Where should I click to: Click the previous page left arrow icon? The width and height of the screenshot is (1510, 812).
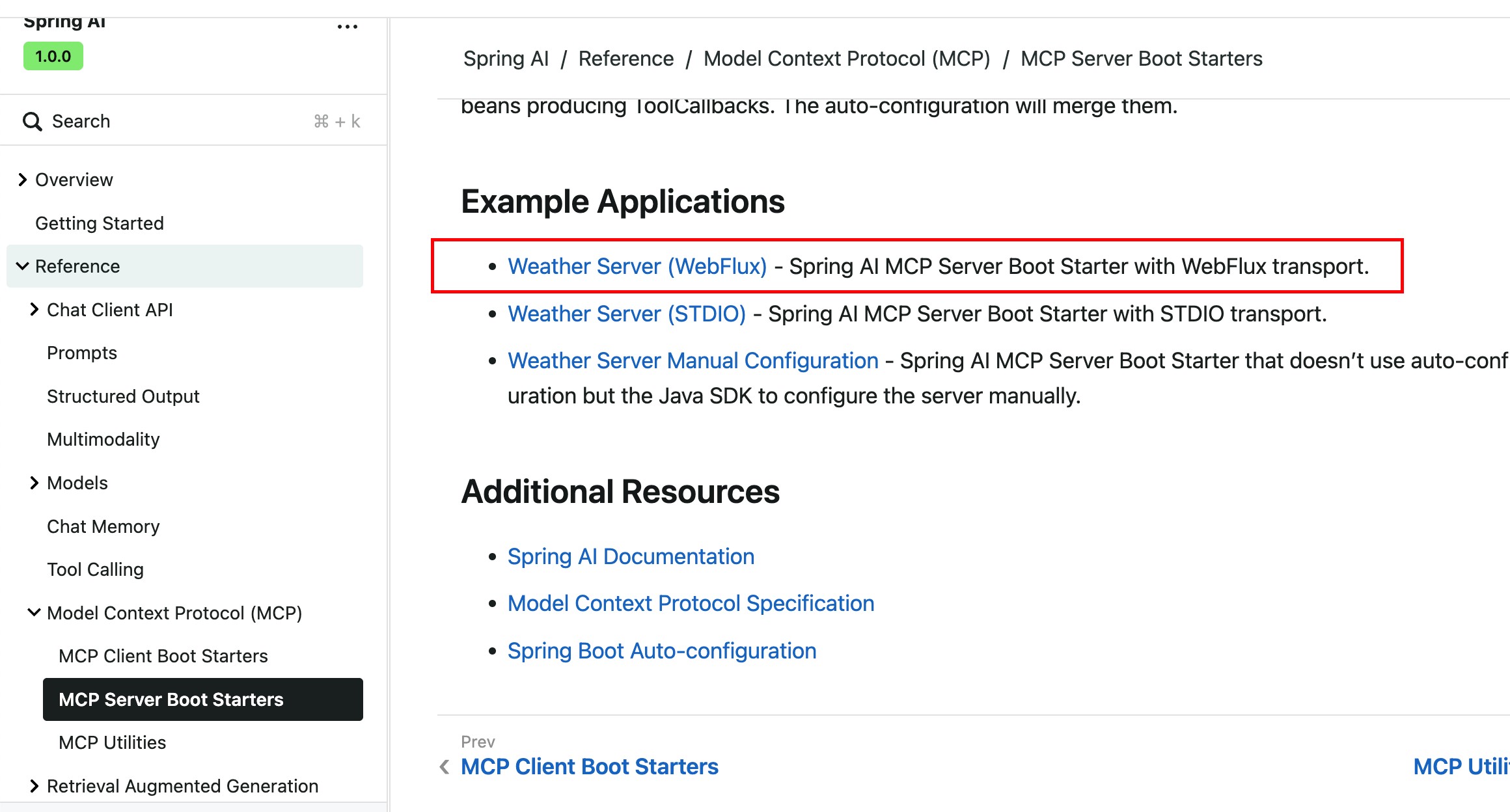(445, 767)
